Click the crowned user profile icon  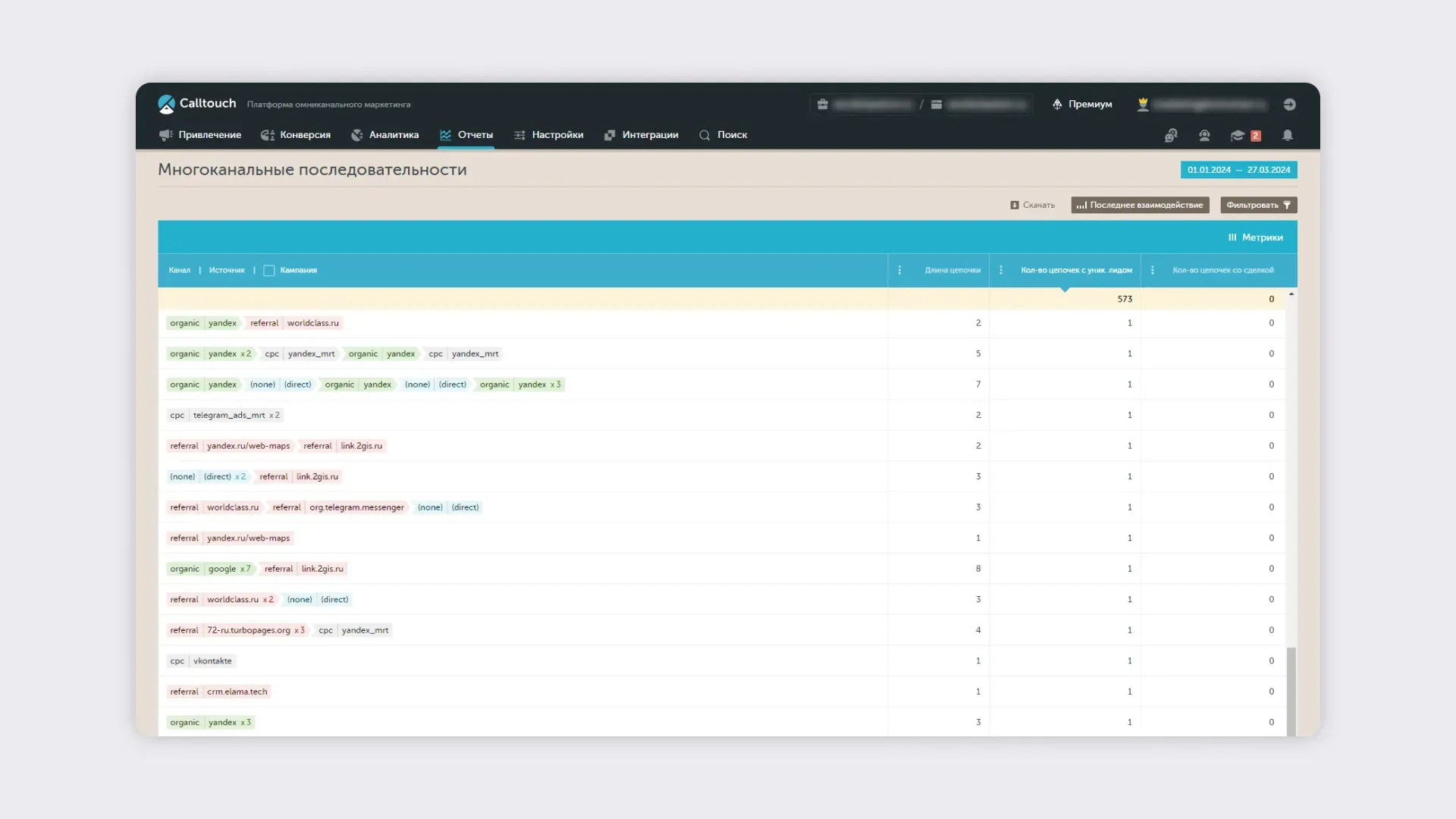pos(1143,105)
